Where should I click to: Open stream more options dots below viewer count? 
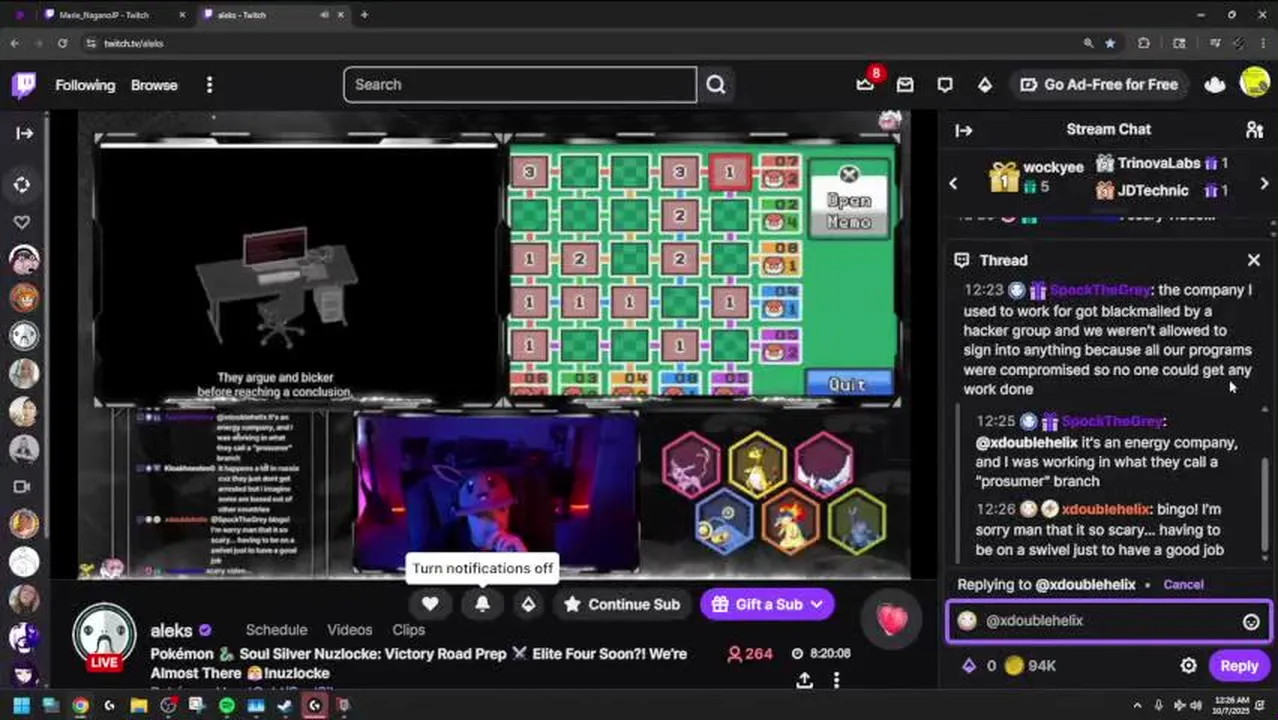coord(836,680)
